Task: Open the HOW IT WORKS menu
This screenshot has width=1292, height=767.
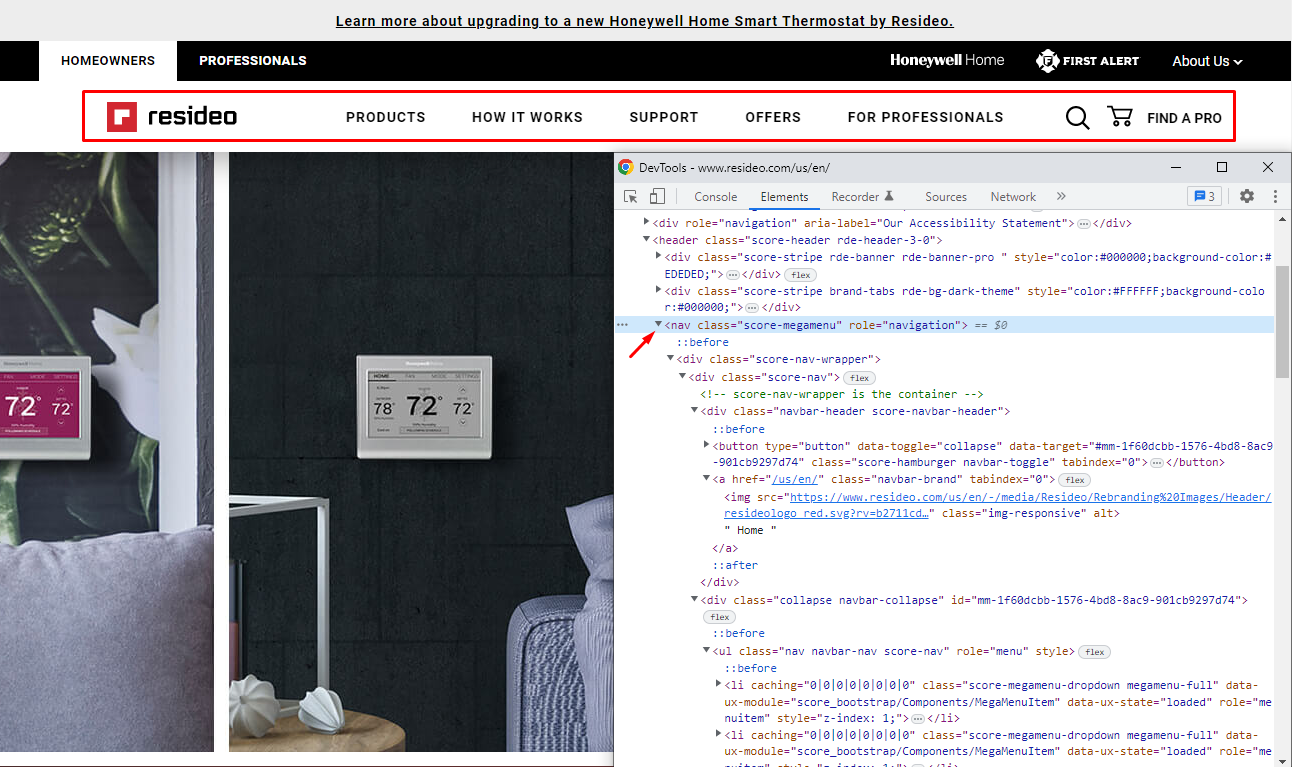Action: click(527, 117)
